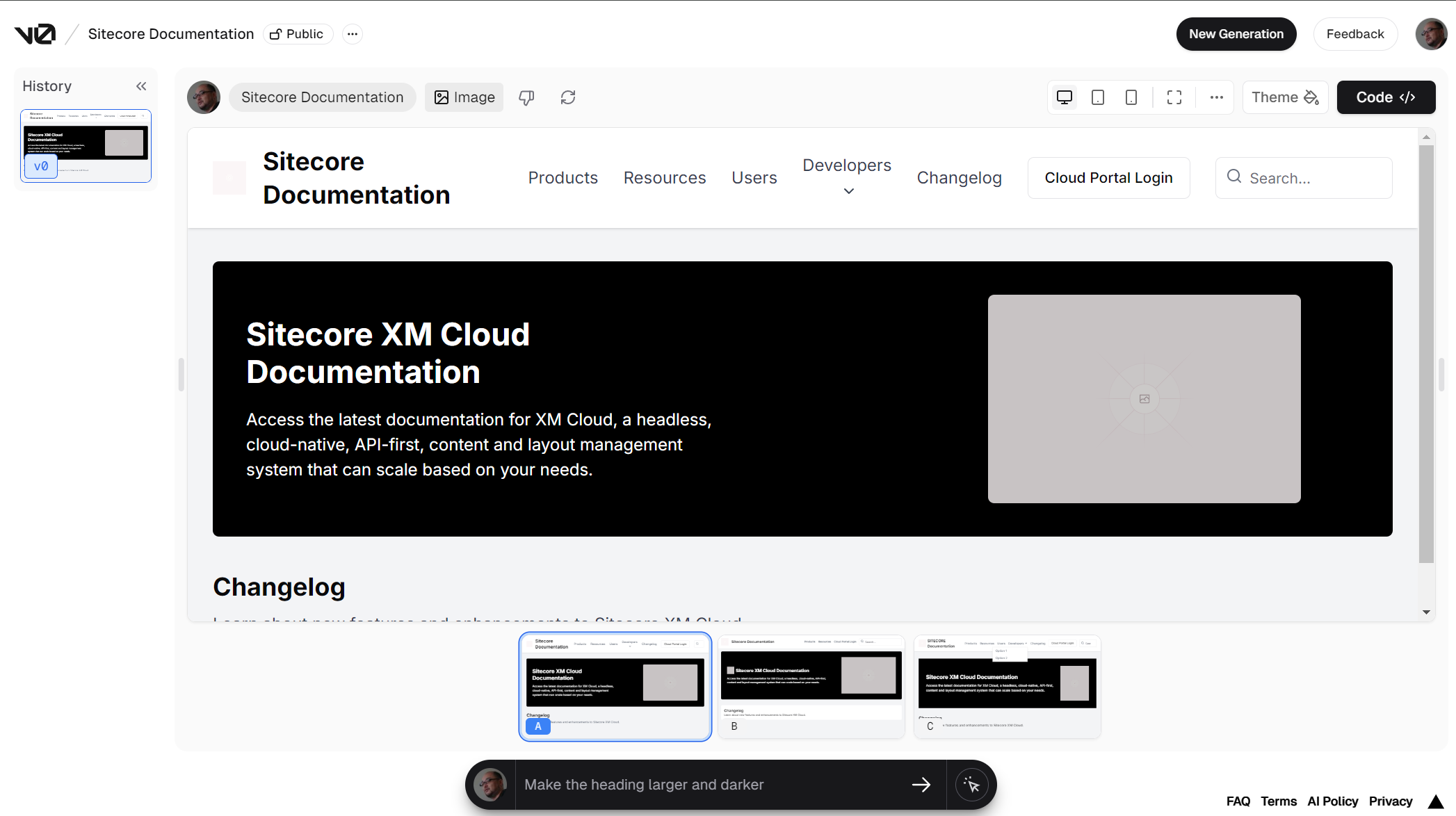
Task: Select variant A thumbnail
Action: tap(615, 687)
